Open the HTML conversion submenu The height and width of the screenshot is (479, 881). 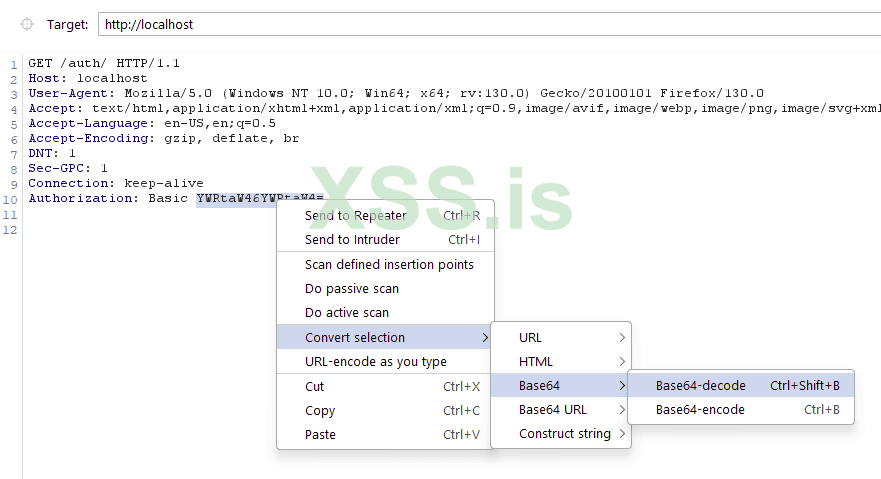(561, 361)
